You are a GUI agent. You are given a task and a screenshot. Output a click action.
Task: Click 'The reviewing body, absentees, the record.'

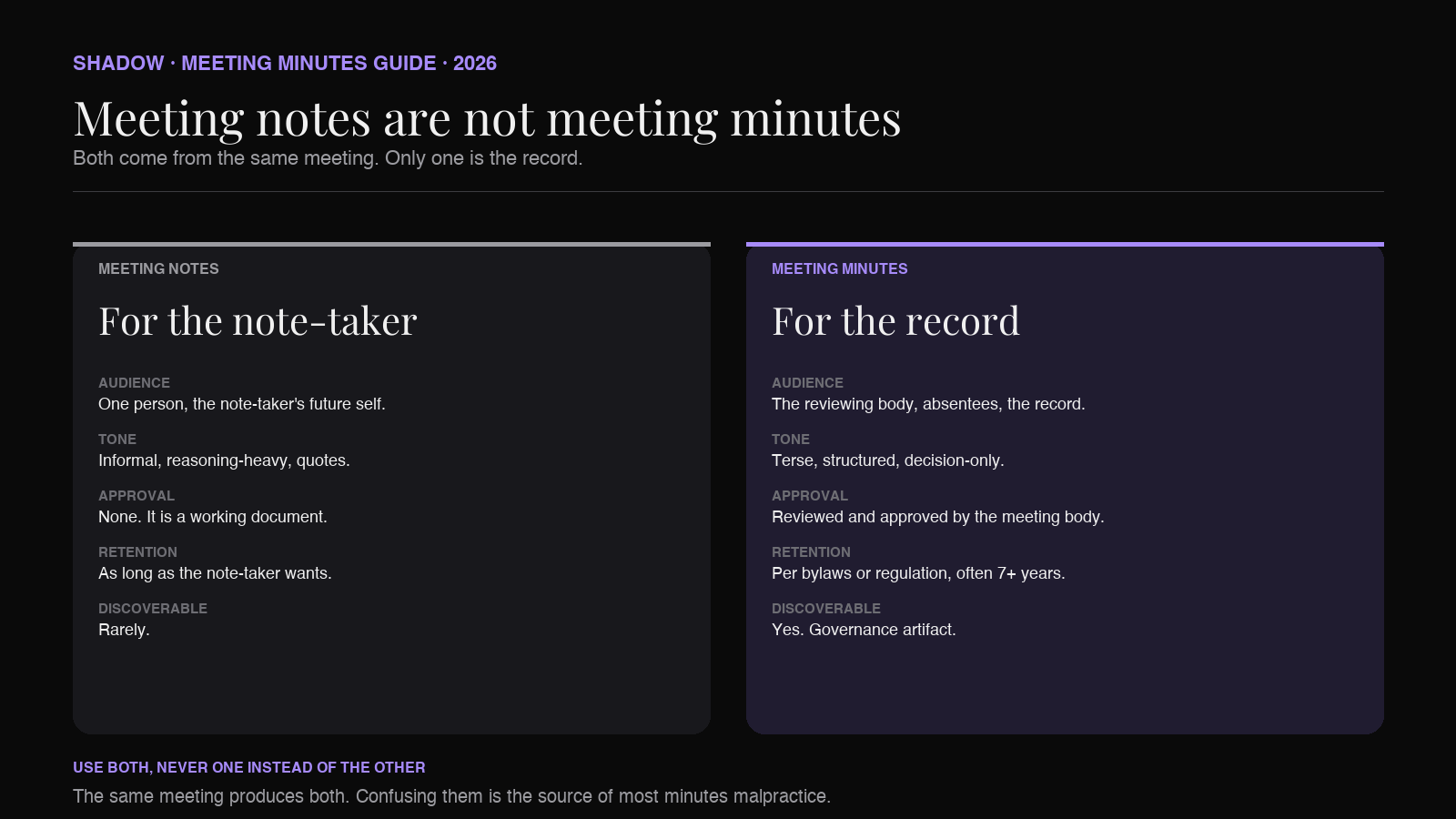928,404
